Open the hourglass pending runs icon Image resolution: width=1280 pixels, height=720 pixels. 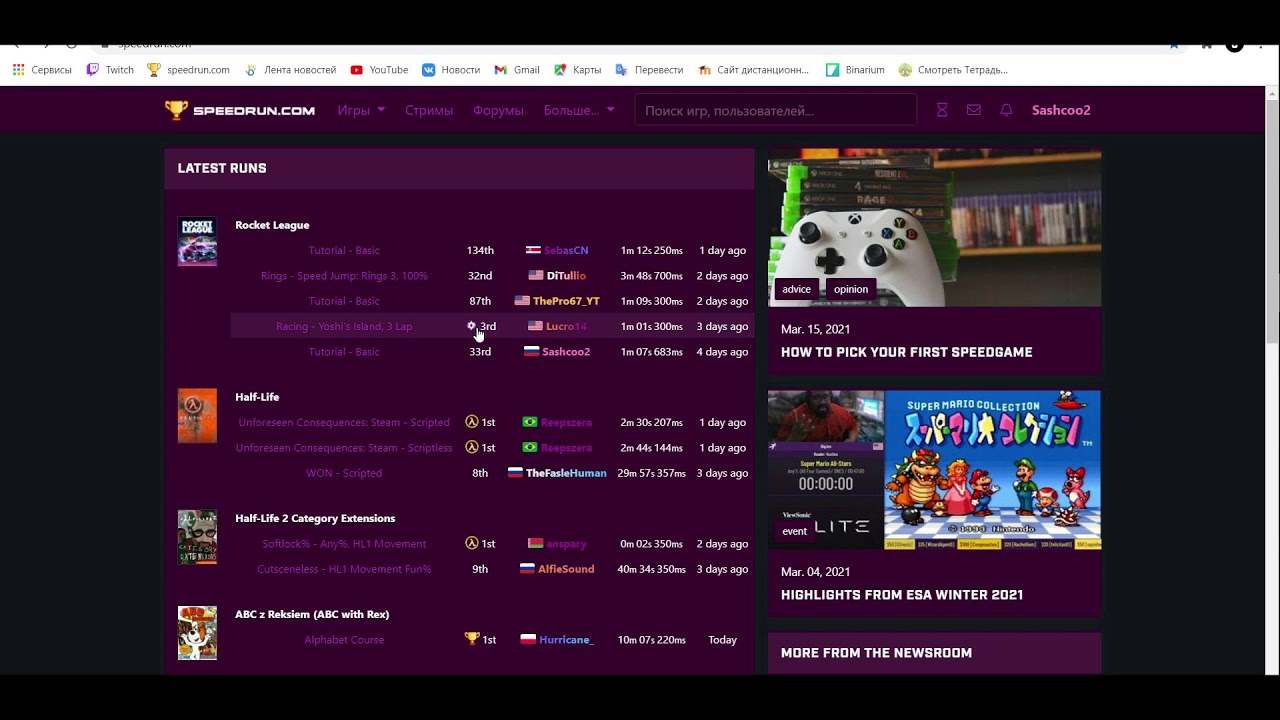(x=942, y=110)
